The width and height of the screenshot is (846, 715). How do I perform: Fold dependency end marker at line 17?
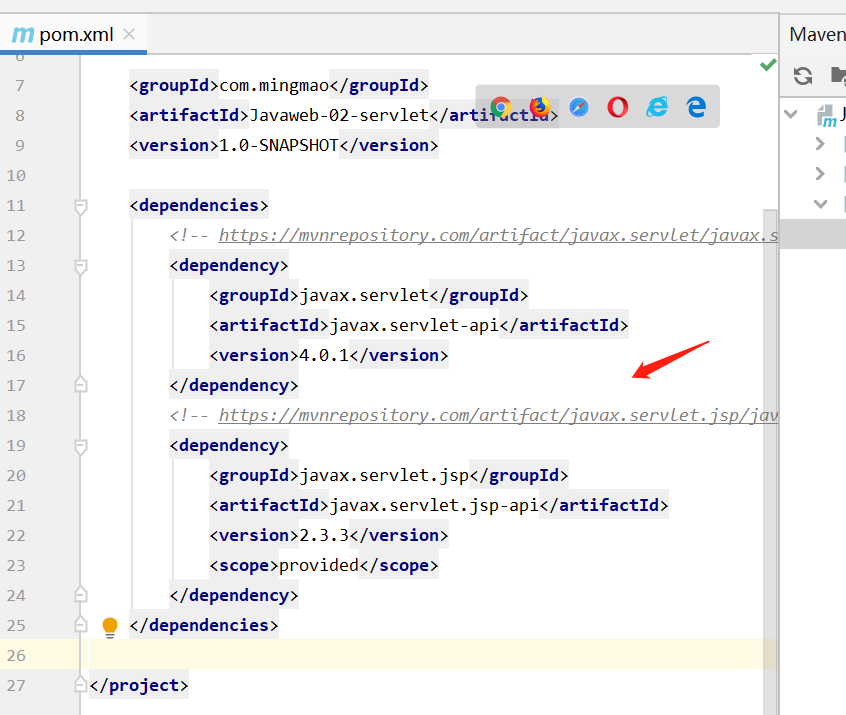pos(80,385)
